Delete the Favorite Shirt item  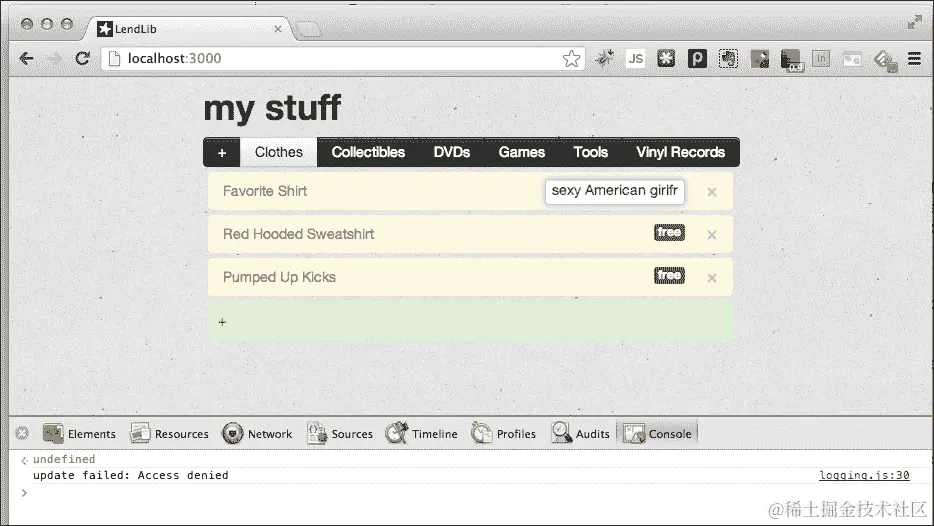711,192
